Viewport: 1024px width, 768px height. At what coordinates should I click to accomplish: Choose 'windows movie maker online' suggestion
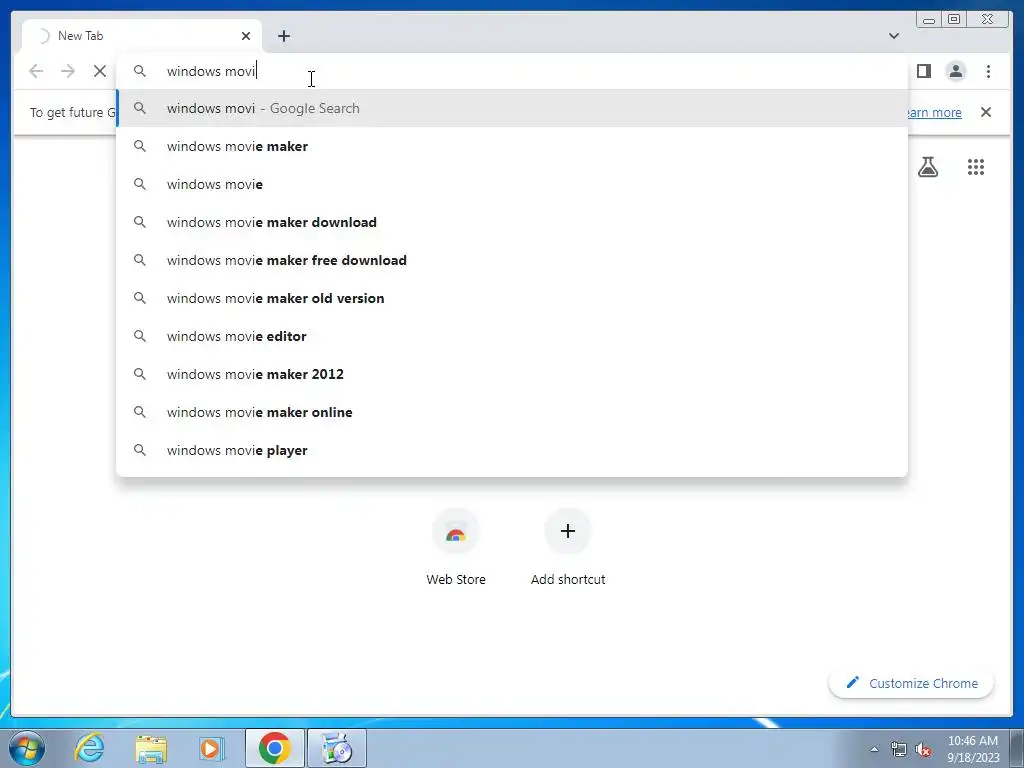512,412
